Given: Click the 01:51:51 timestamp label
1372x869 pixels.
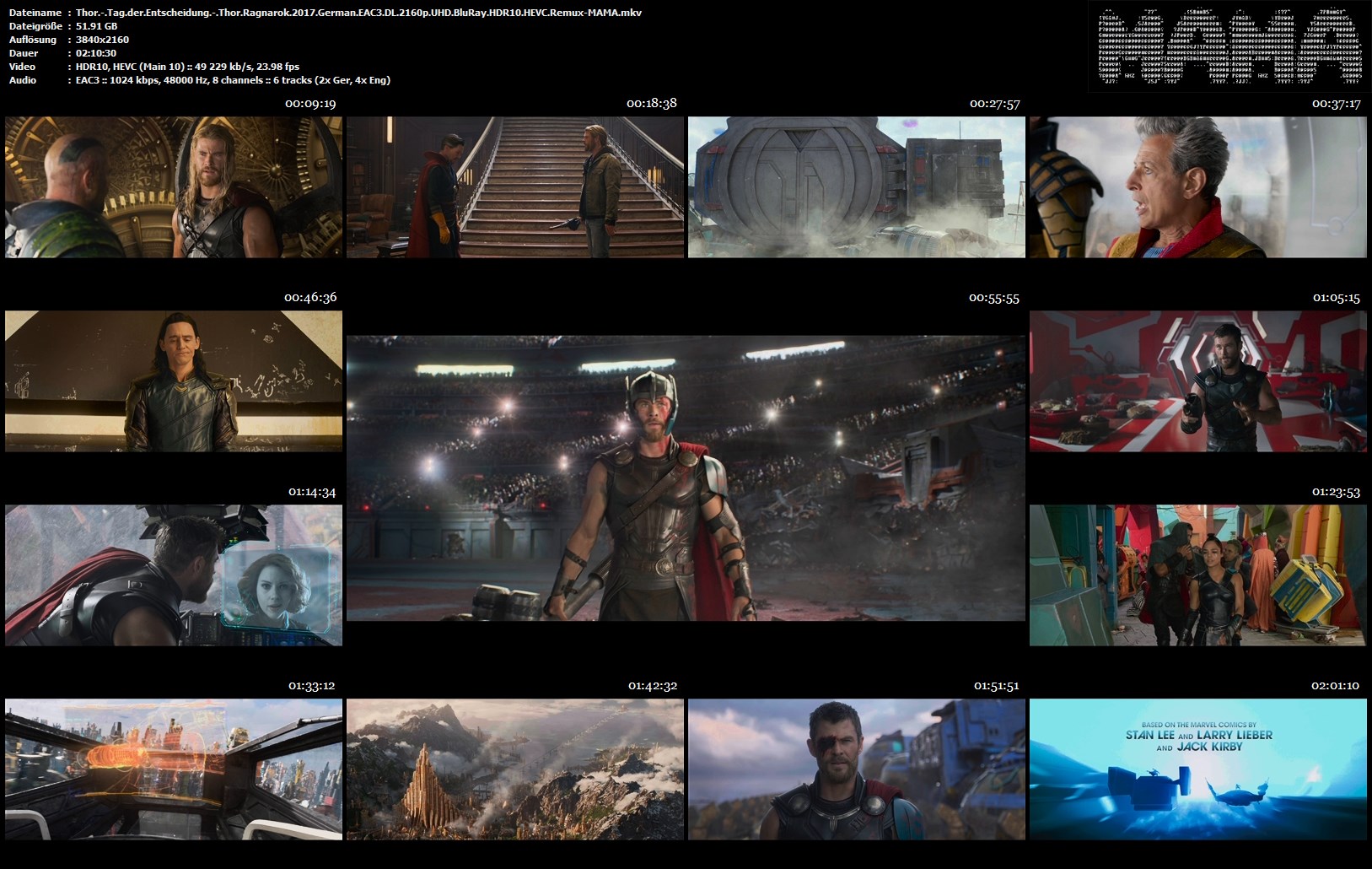Looking at the screenshot, I should pyautogui.click(x=997, y=686).
